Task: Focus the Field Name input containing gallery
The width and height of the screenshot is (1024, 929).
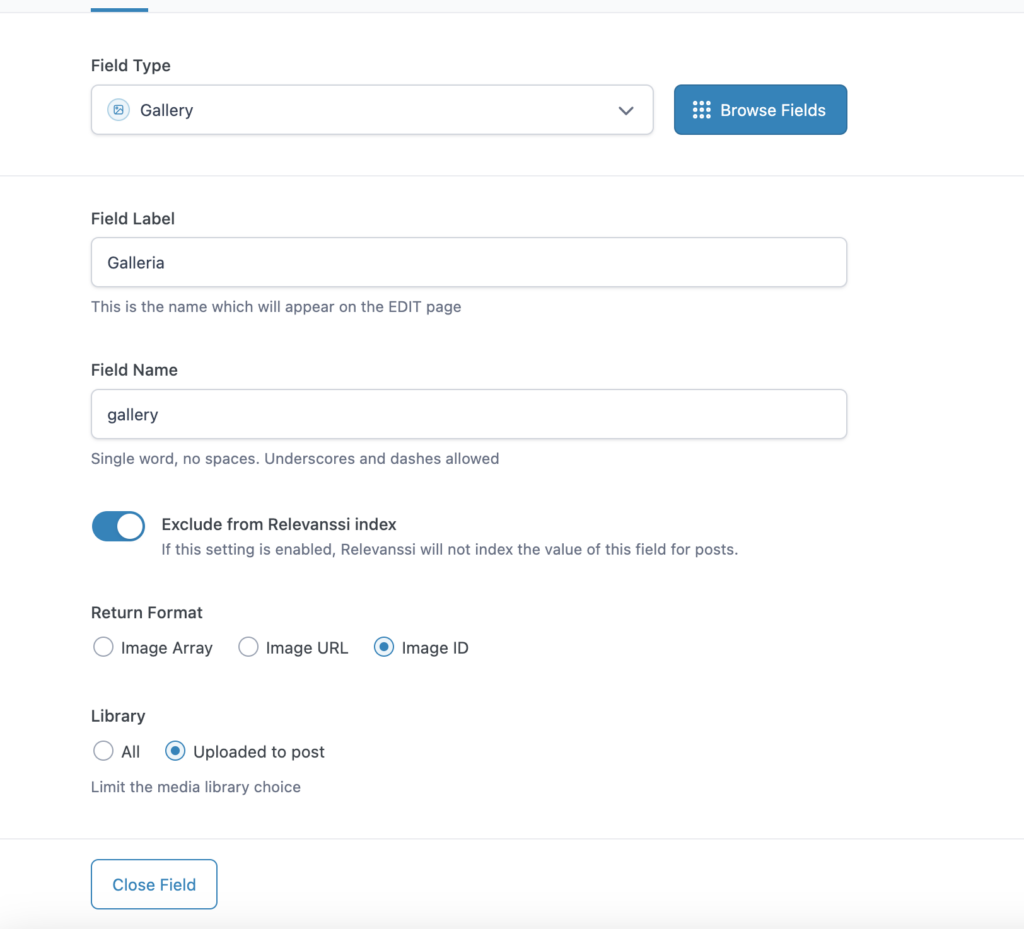Action: tap(469, 414)
